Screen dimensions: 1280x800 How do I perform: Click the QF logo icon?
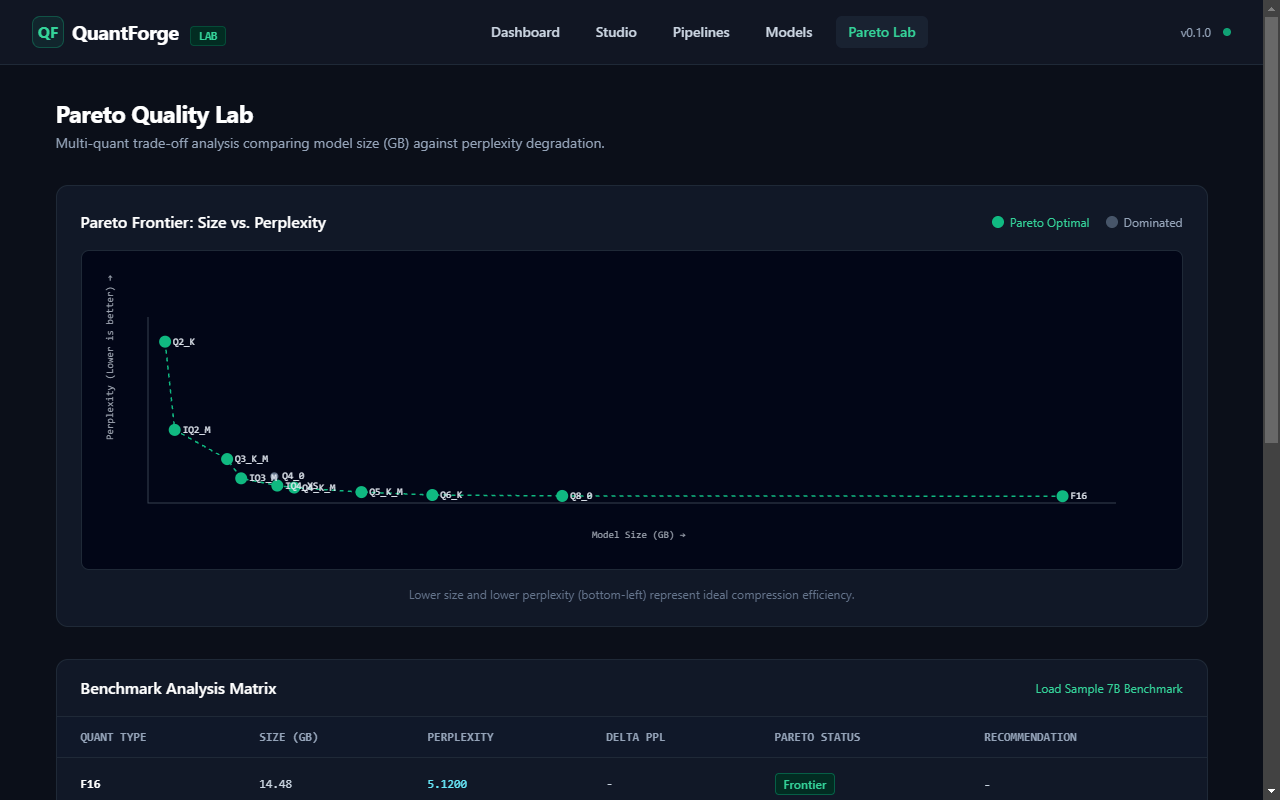coord(48,33)
